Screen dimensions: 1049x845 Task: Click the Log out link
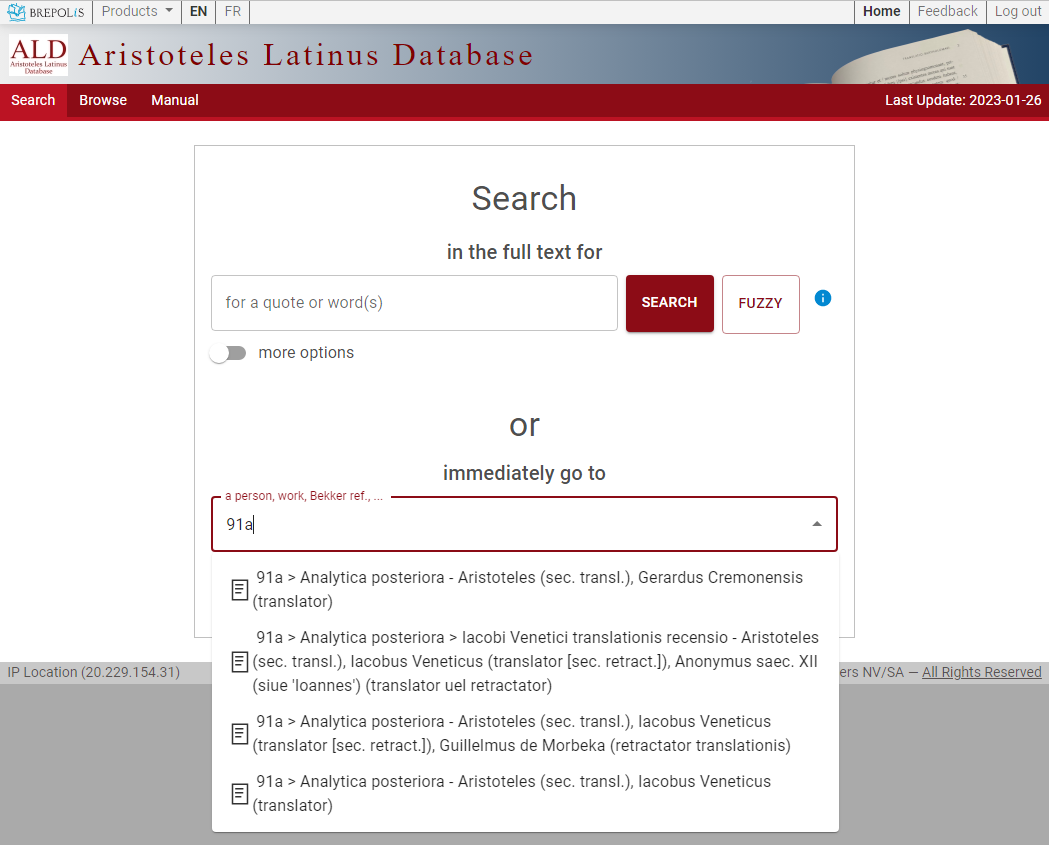click(x=1018, y=12)
